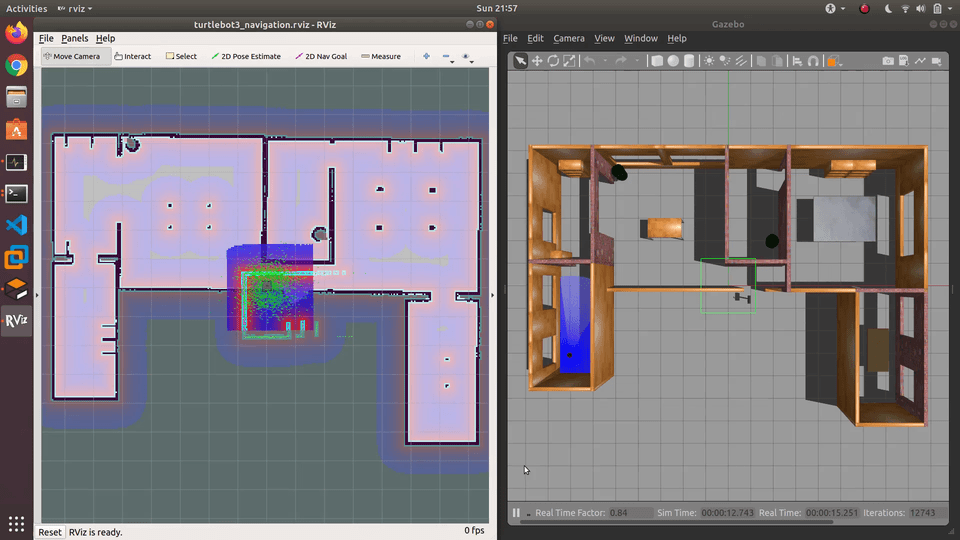Take a screenshot with the camera icon

click(x=888, y=61)
